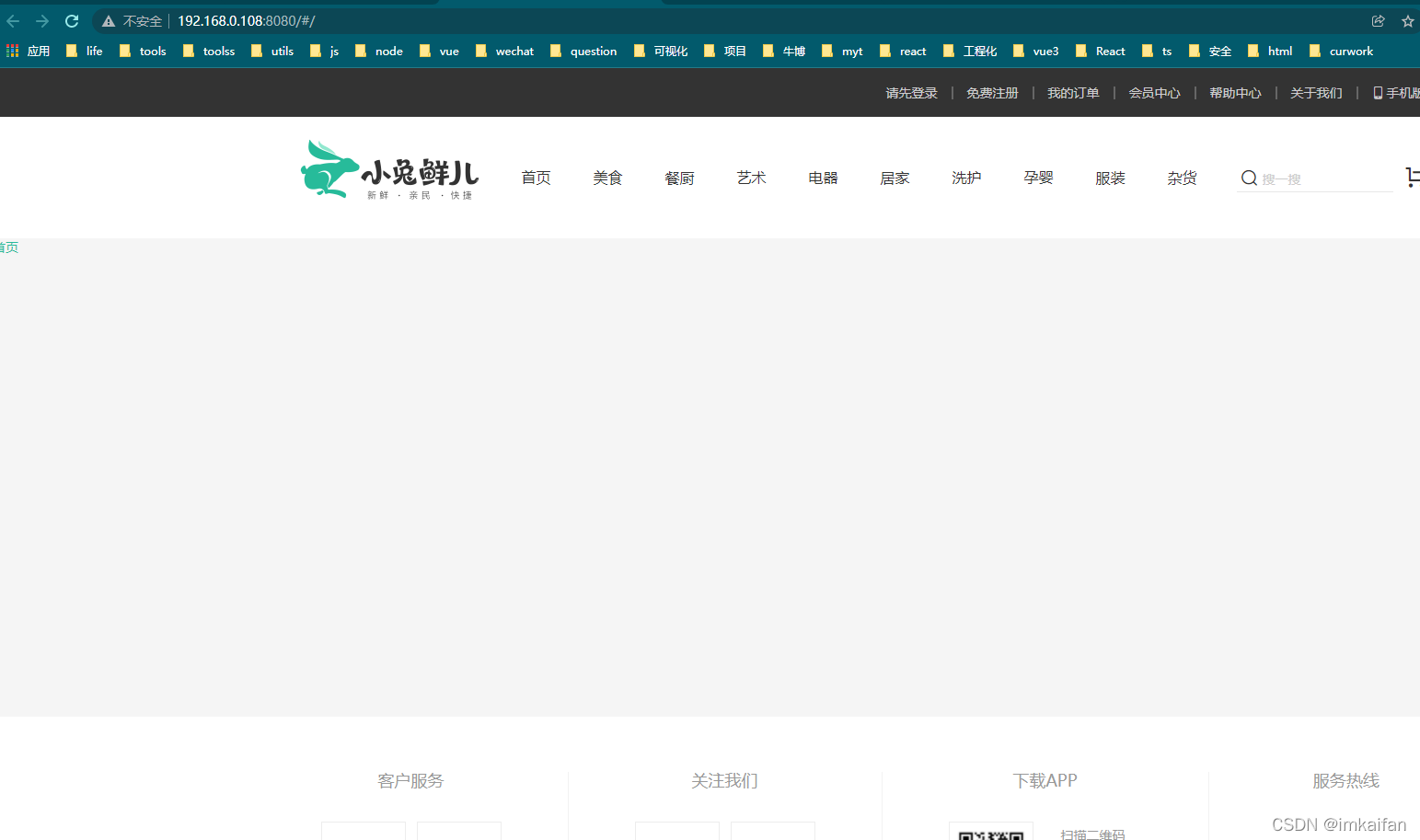This screenshot has height=840, width=1420.
Task: Click the browser reload icon
Action: [x=71, y=20]
